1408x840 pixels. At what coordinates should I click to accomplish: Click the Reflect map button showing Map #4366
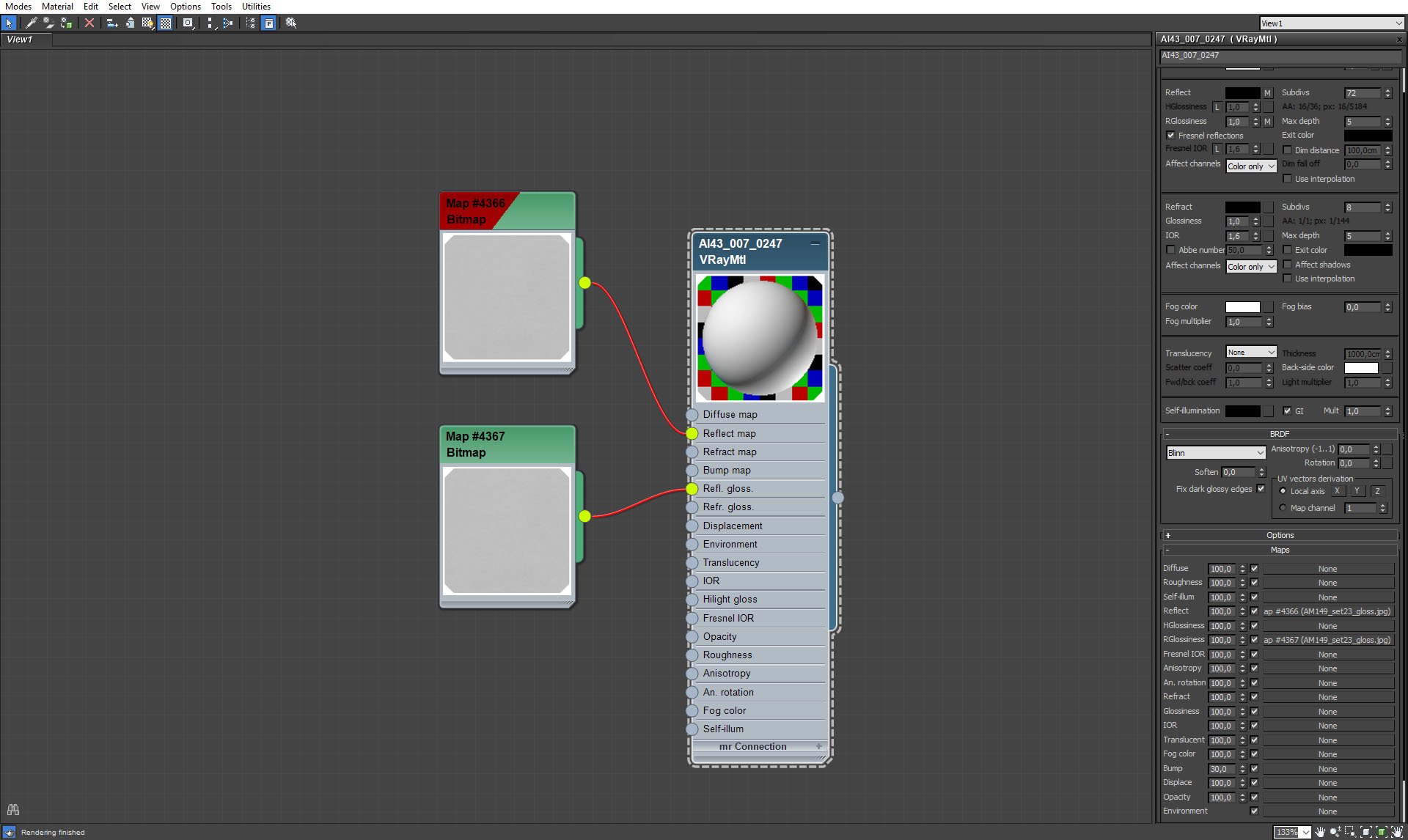(x=1327, y=611)
